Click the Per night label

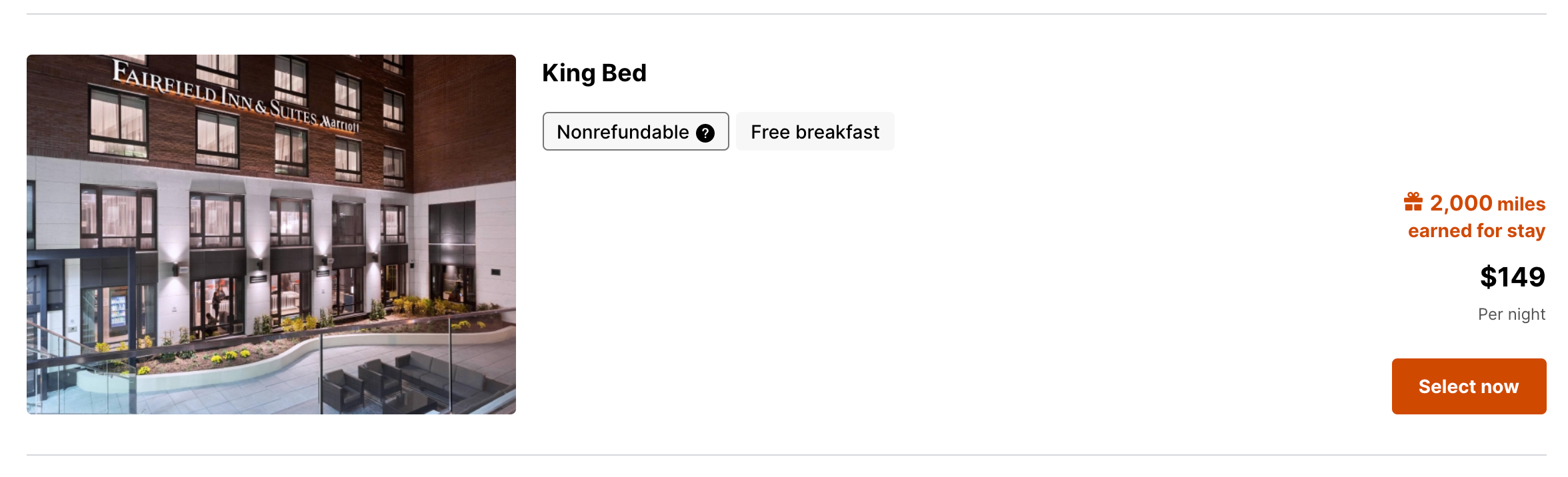coord(1511,314)
